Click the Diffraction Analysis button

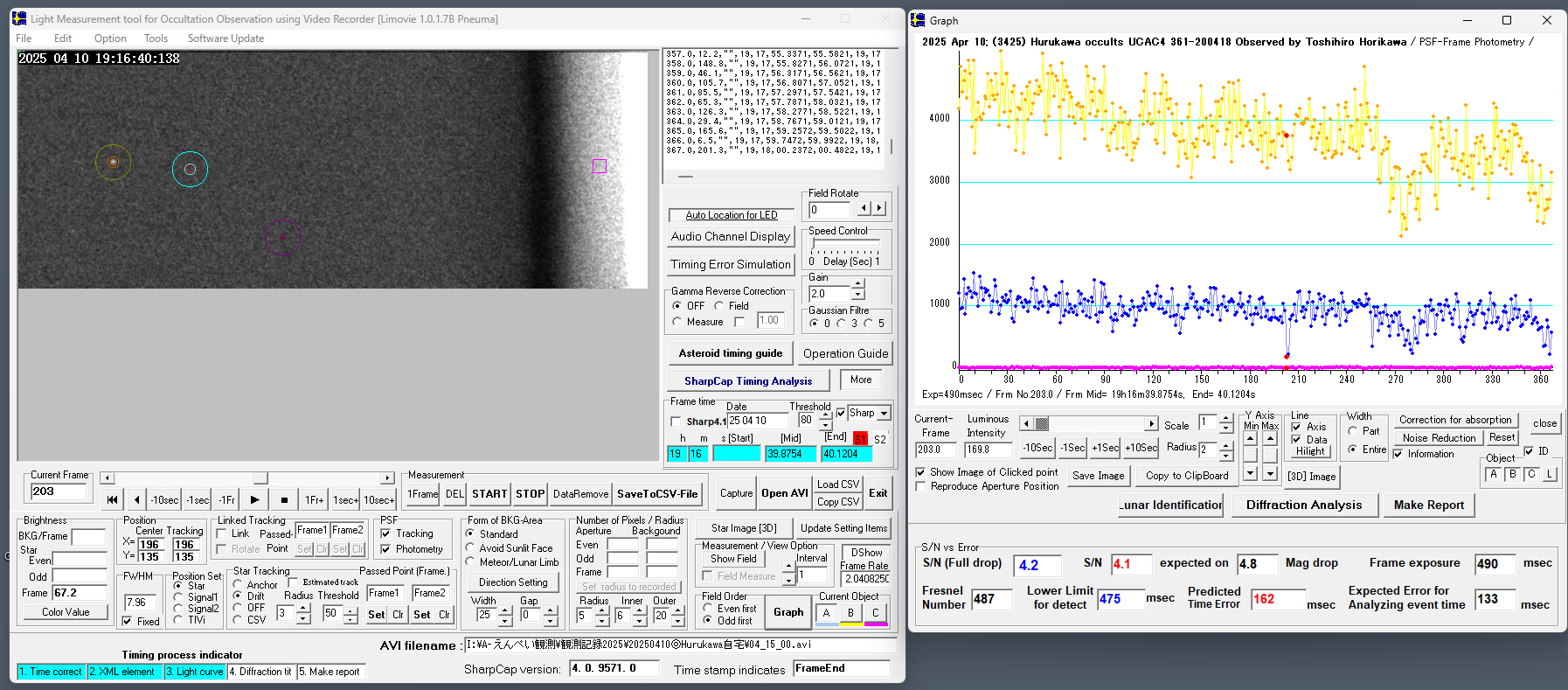(1303, 505)
